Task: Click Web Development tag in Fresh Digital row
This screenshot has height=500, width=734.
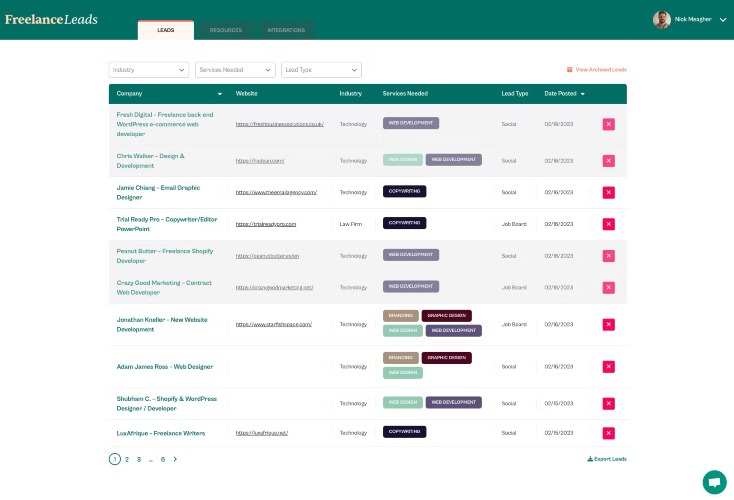Action: (x=411, y=123)
